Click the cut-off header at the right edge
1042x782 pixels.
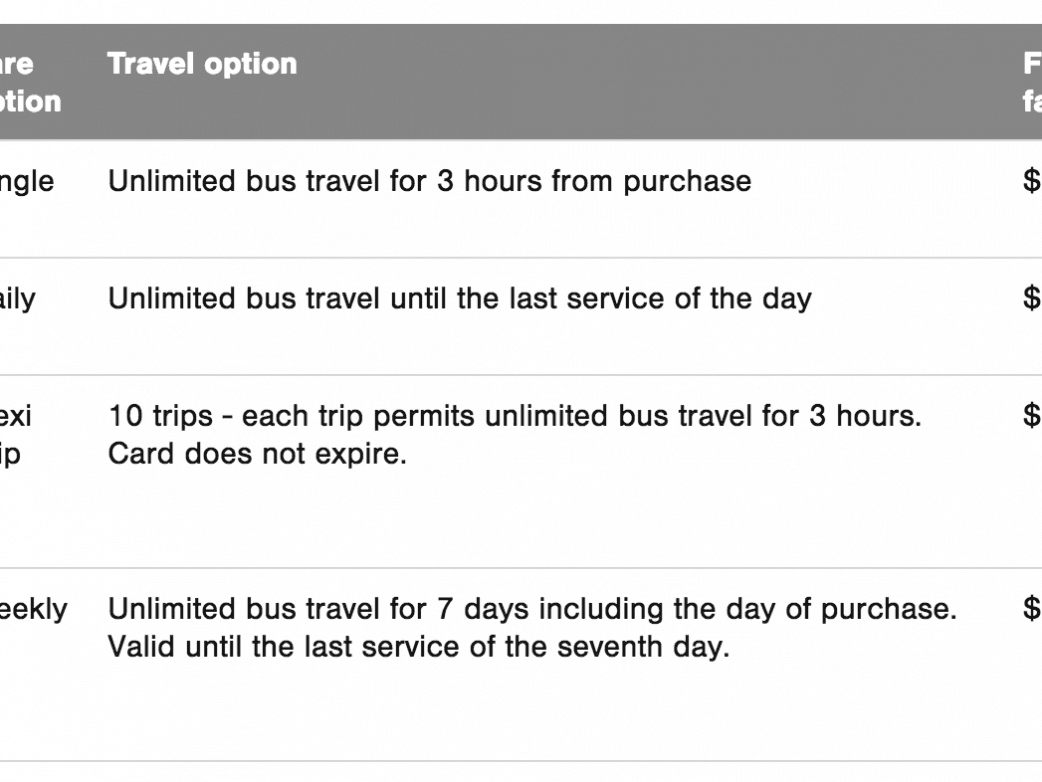click(x=1032, y=82)
